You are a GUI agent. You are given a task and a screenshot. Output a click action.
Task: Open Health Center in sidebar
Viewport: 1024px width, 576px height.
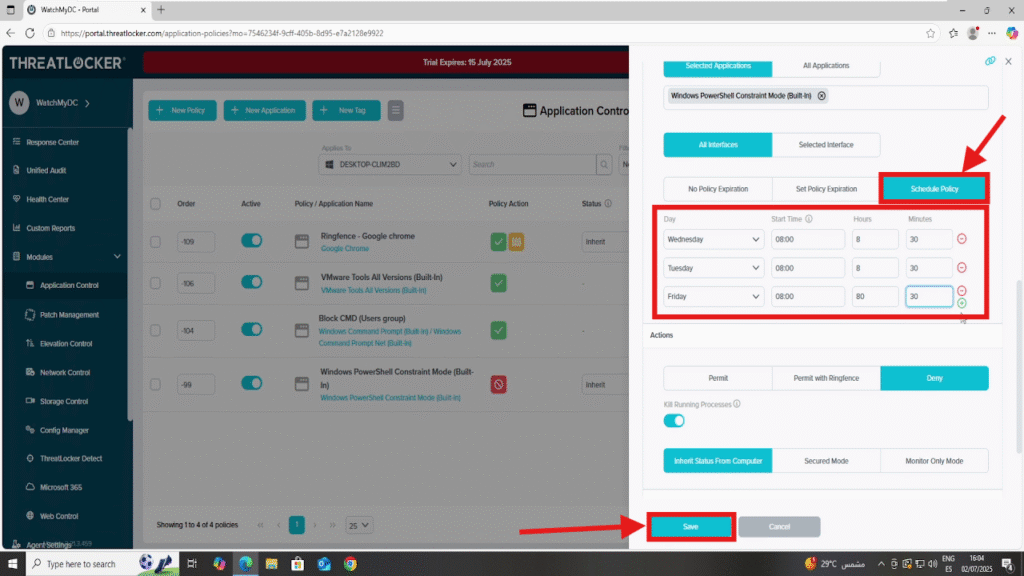click(47, 199)
